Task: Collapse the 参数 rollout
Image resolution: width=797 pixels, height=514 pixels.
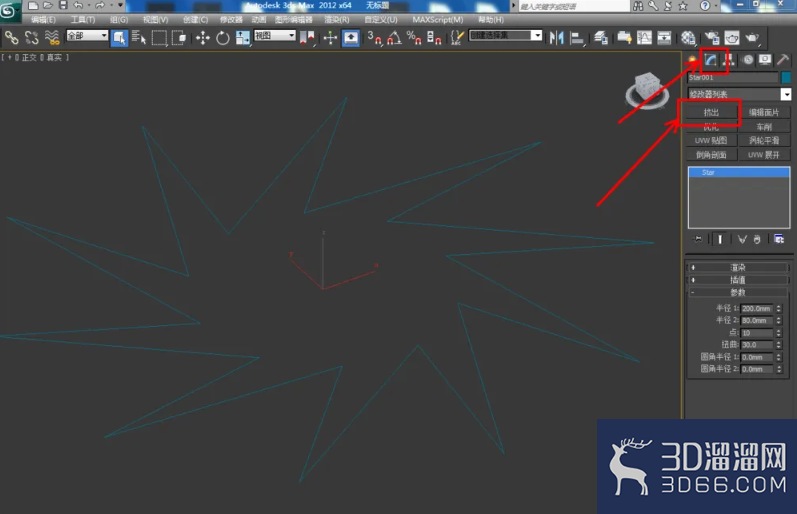Action: coord(738,292)
